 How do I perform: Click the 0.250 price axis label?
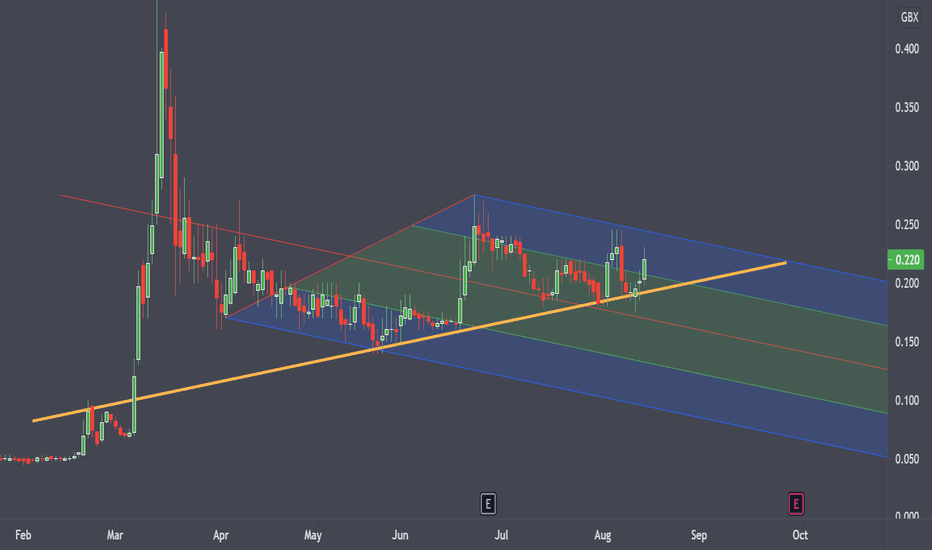point(907,225)
